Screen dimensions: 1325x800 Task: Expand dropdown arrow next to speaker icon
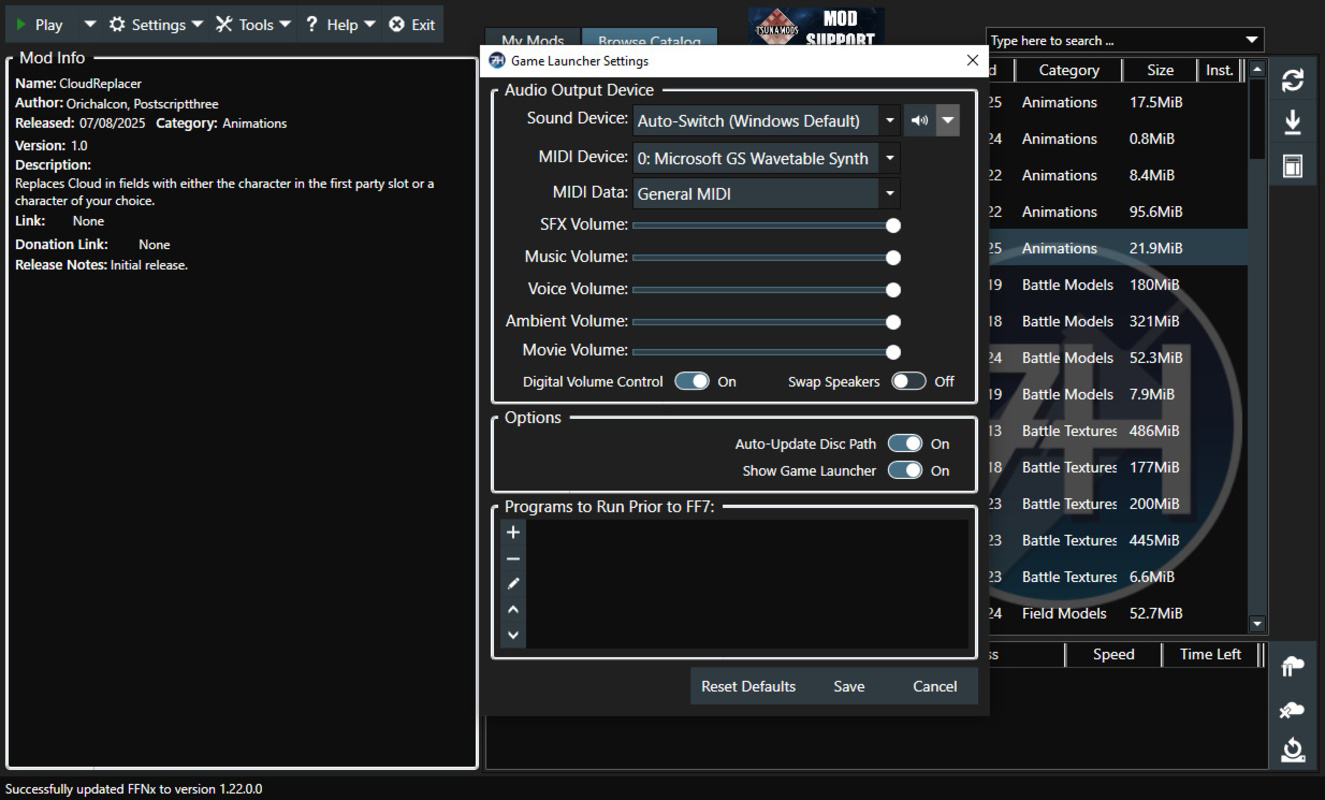point(948,121)
